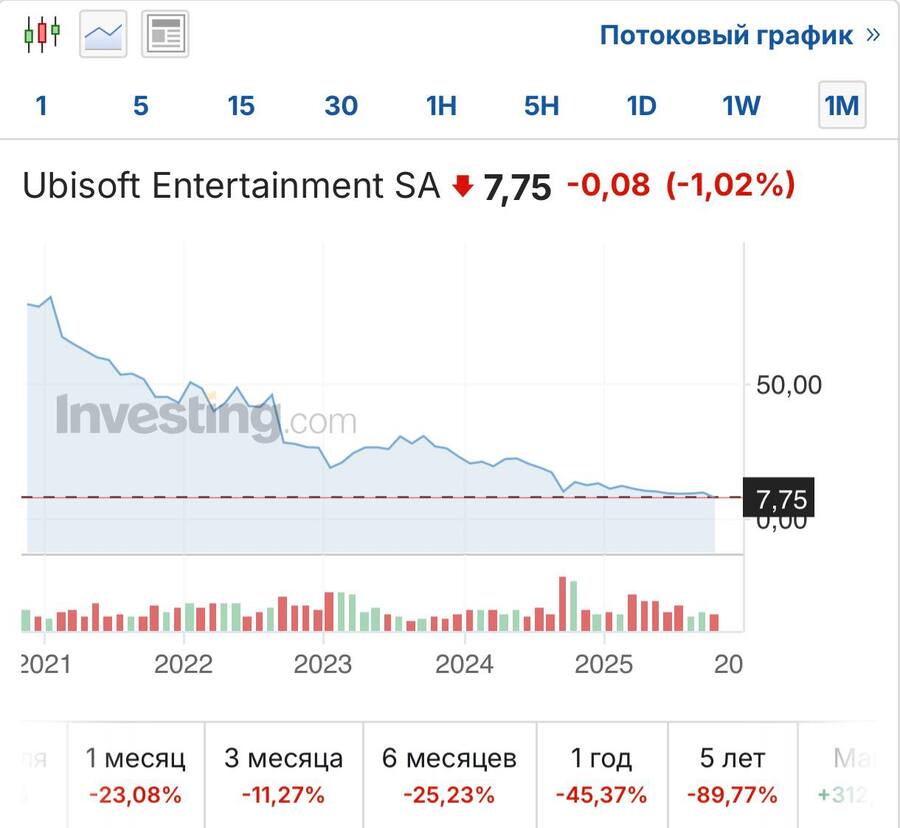Open the news chart view icon
Viewport: 900px width, 828px height.
tap(162, 32)
